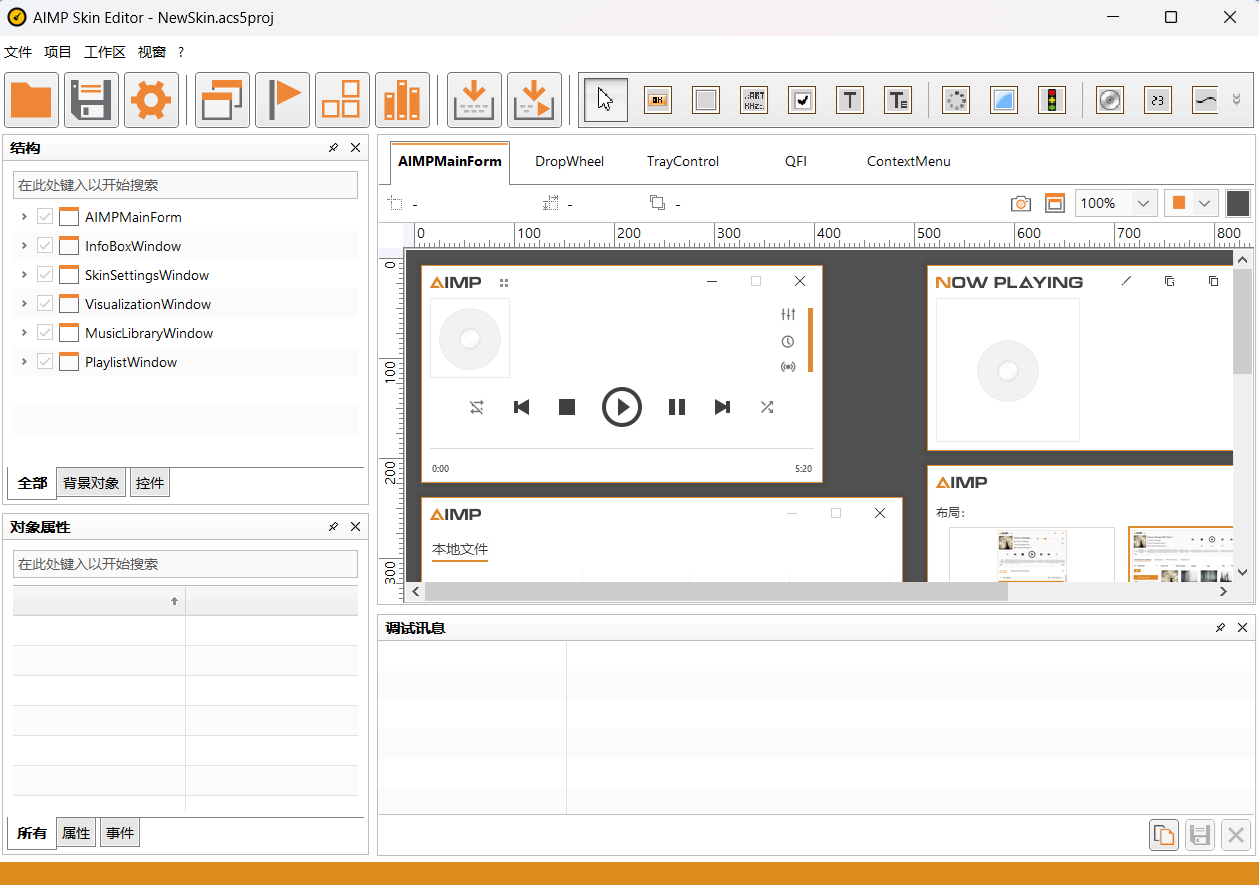Switch to the TrayControl tab

click(682, 161)
